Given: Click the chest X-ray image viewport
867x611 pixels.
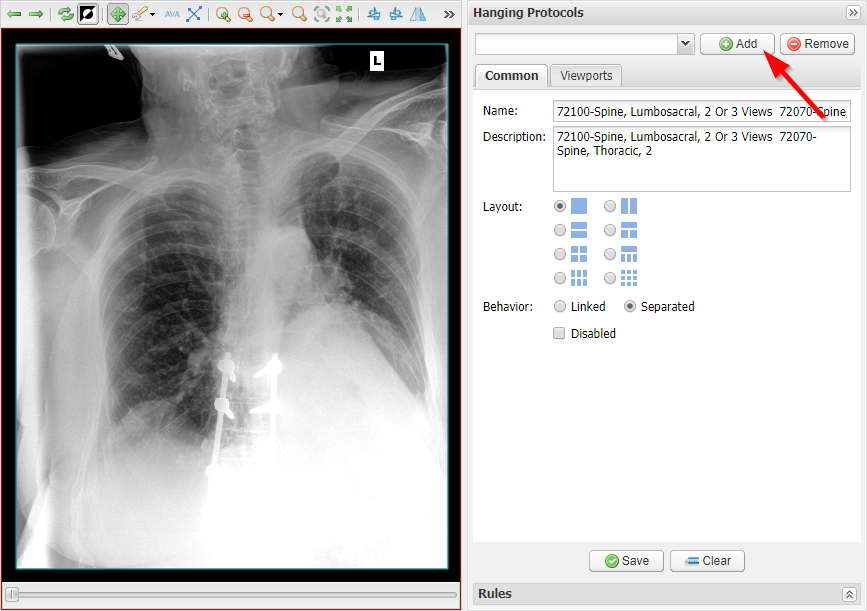Looking at the screenshot, I should [232, 306].
